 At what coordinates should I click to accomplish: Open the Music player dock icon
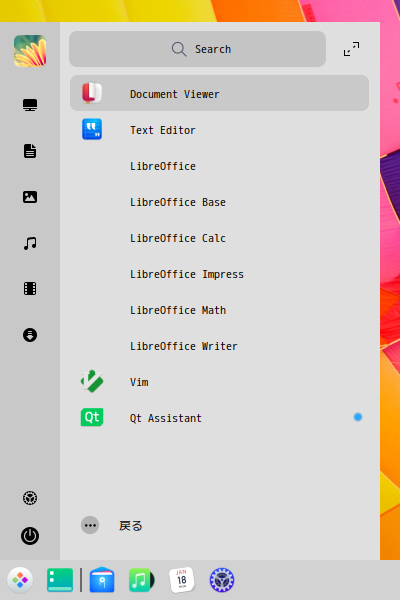click(x=141, y=580)
